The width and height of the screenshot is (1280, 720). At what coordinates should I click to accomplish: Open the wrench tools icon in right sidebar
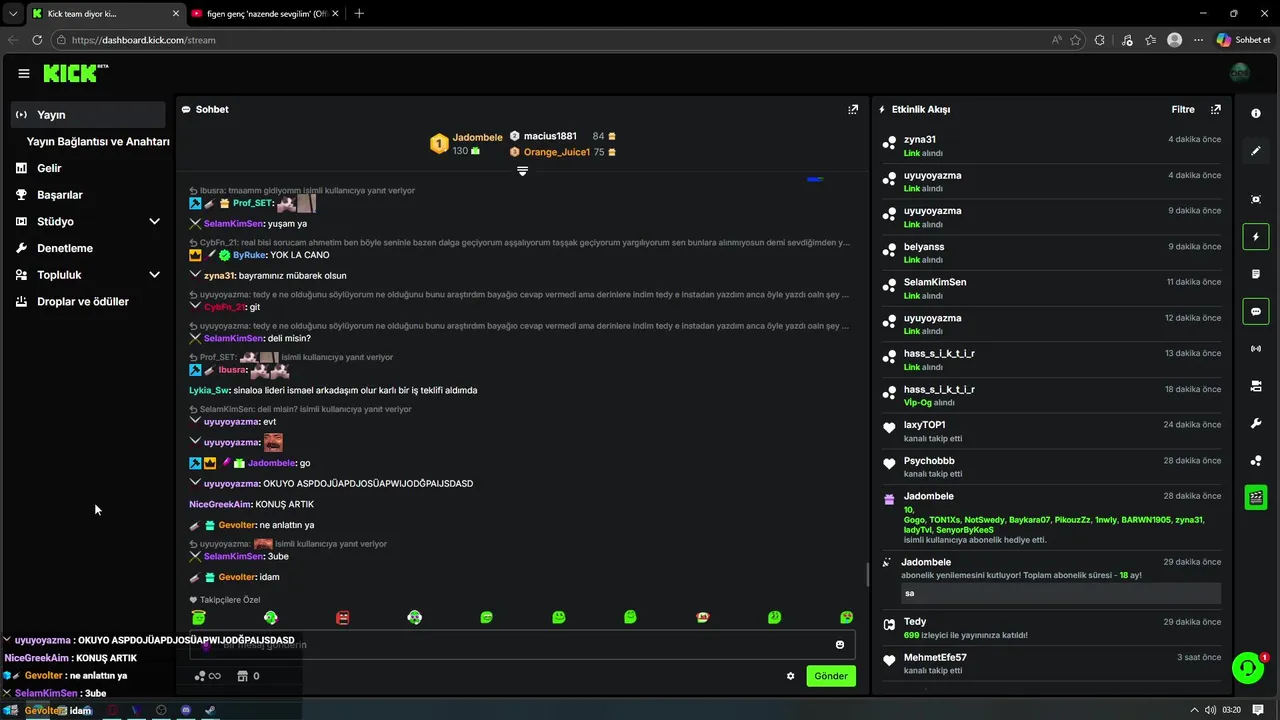[1256, 423]
